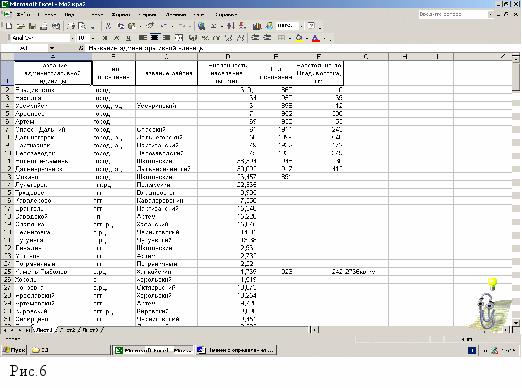Apply the red font color

pos(316,38)
